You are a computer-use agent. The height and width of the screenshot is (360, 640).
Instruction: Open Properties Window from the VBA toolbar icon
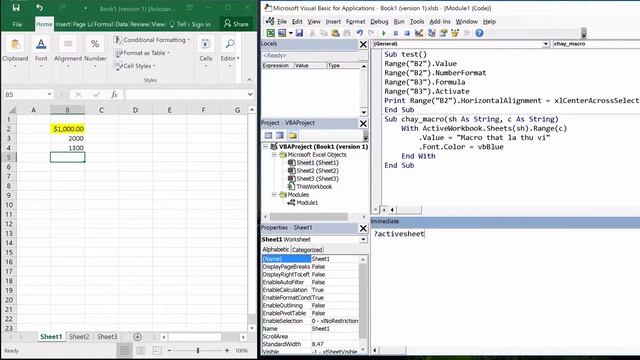tap(443, 33)
